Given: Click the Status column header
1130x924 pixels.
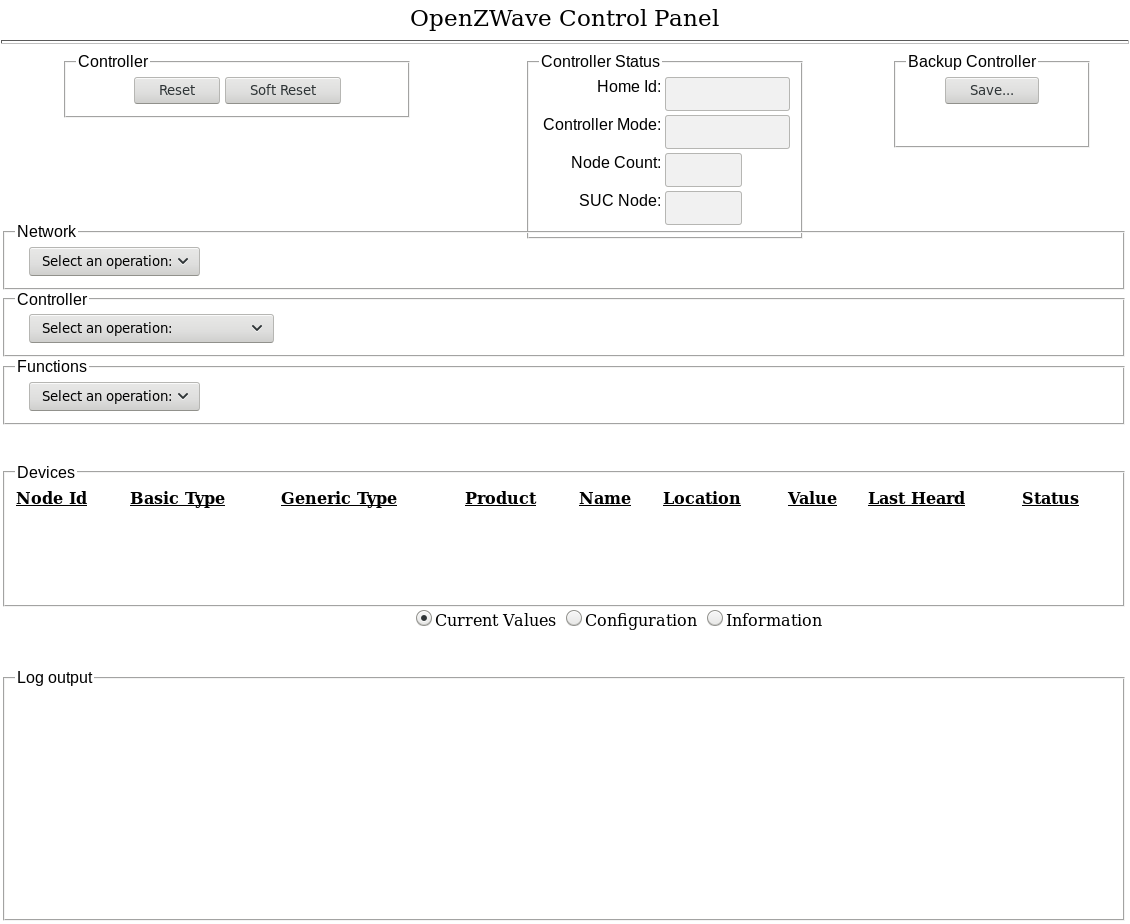Looking at the screenshot, I should point(1051,498).
